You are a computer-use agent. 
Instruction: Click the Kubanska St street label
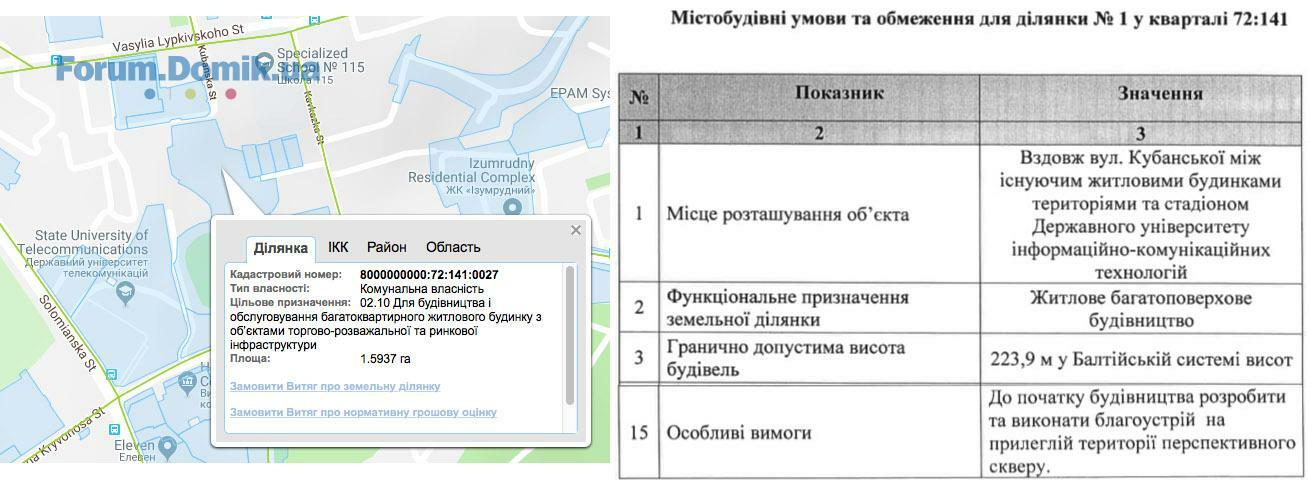point(207,71)
